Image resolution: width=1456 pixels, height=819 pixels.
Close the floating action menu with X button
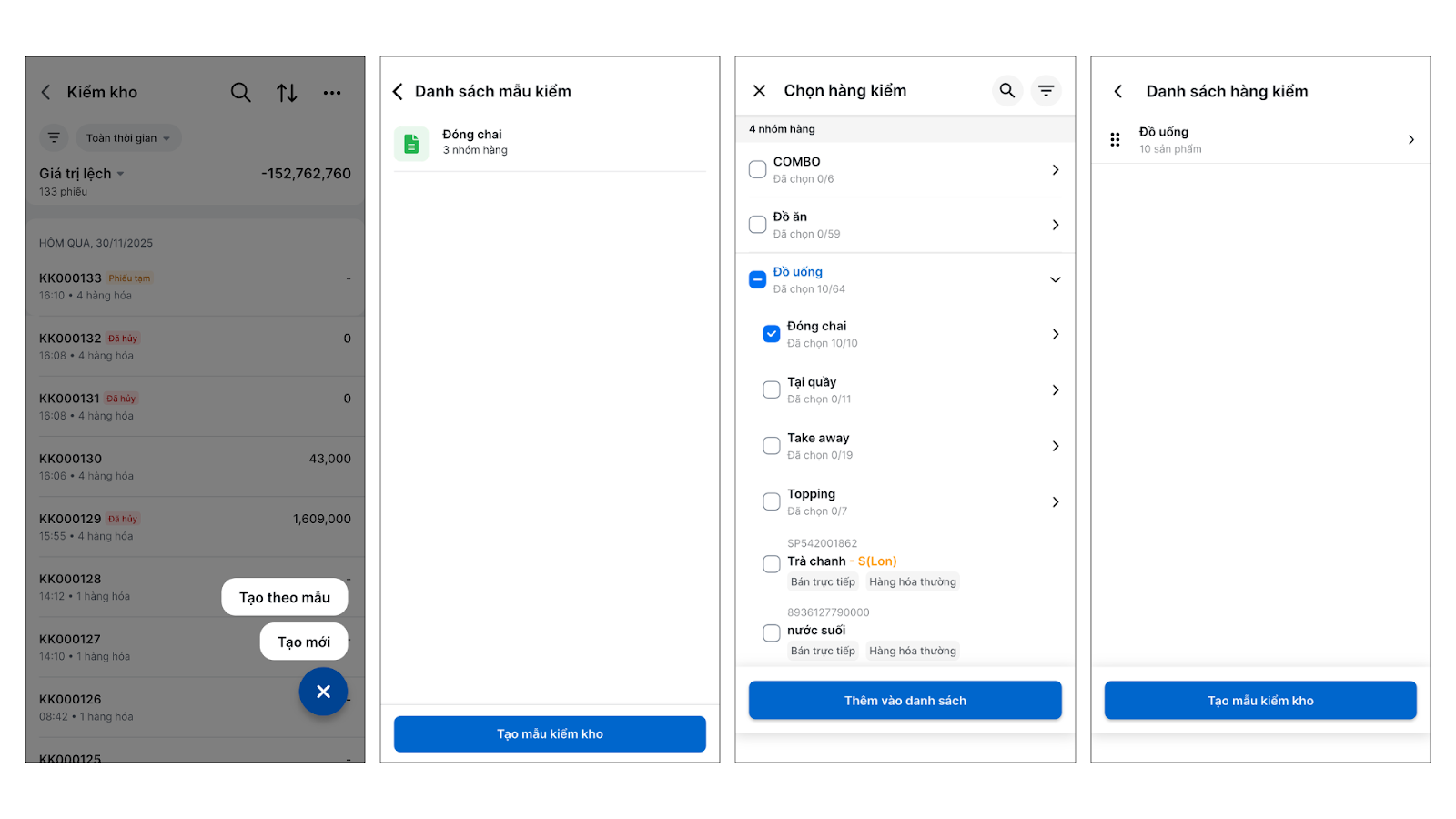(x=323, y=692)
